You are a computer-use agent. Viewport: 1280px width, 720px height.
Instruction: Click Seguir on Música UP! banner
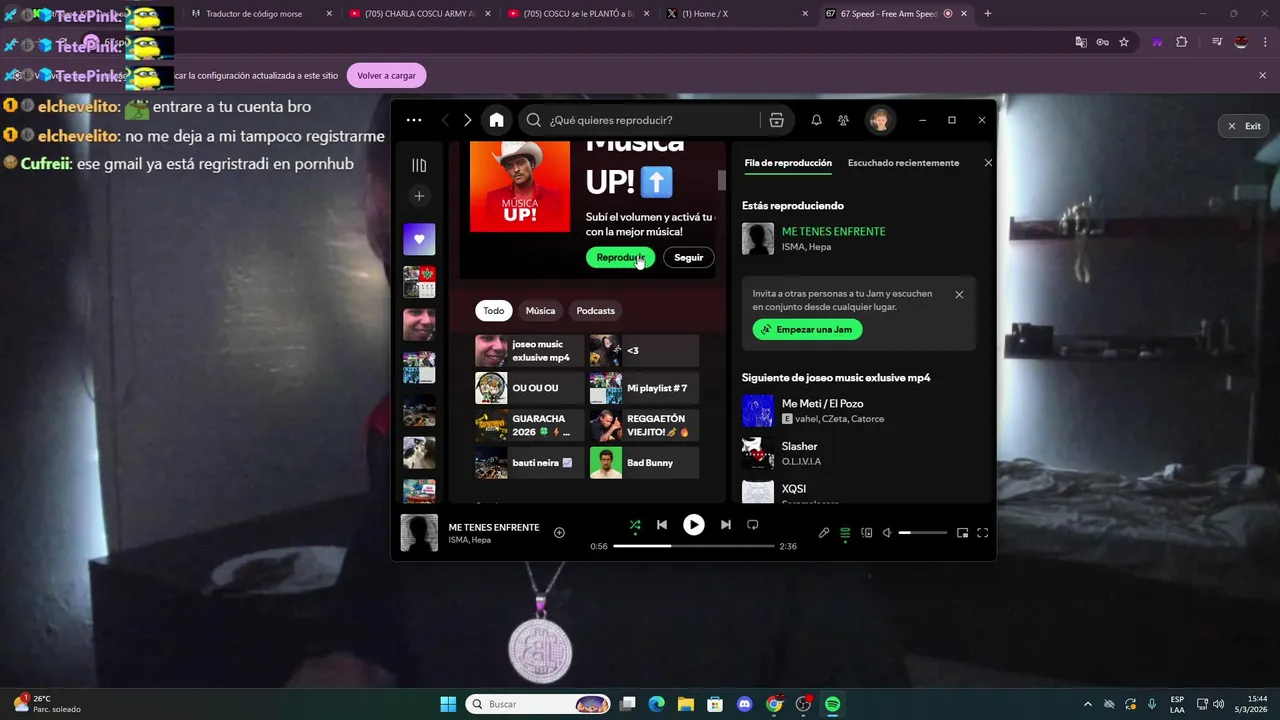[689, 257]
